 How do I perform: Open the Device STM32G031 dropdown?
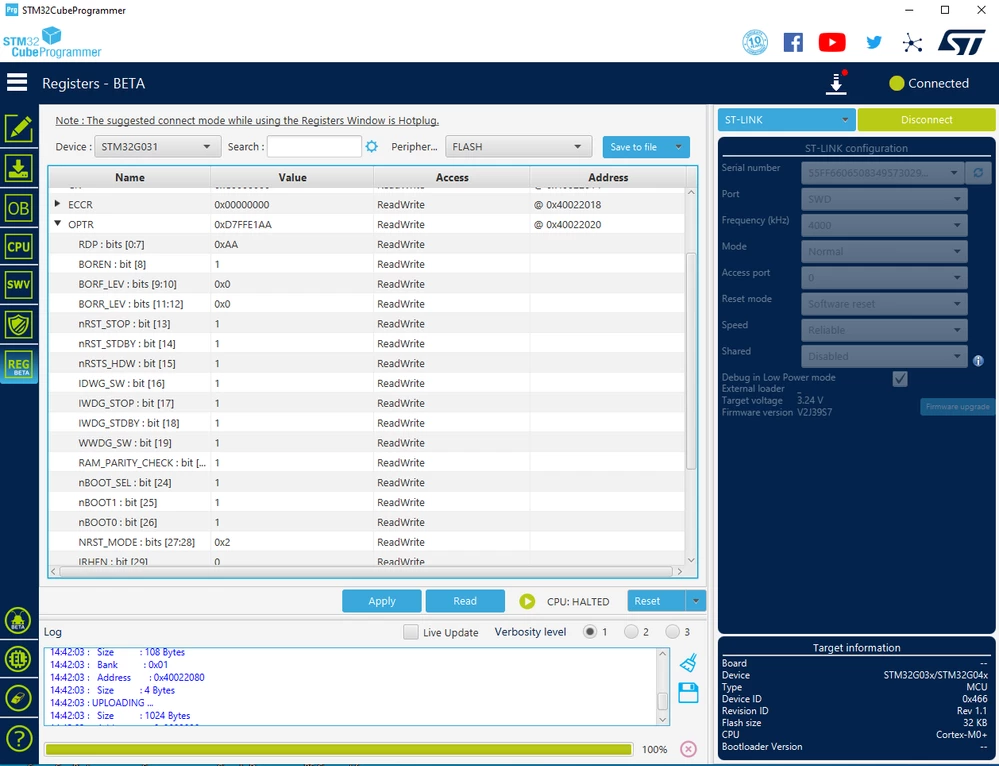pos(157,147)
